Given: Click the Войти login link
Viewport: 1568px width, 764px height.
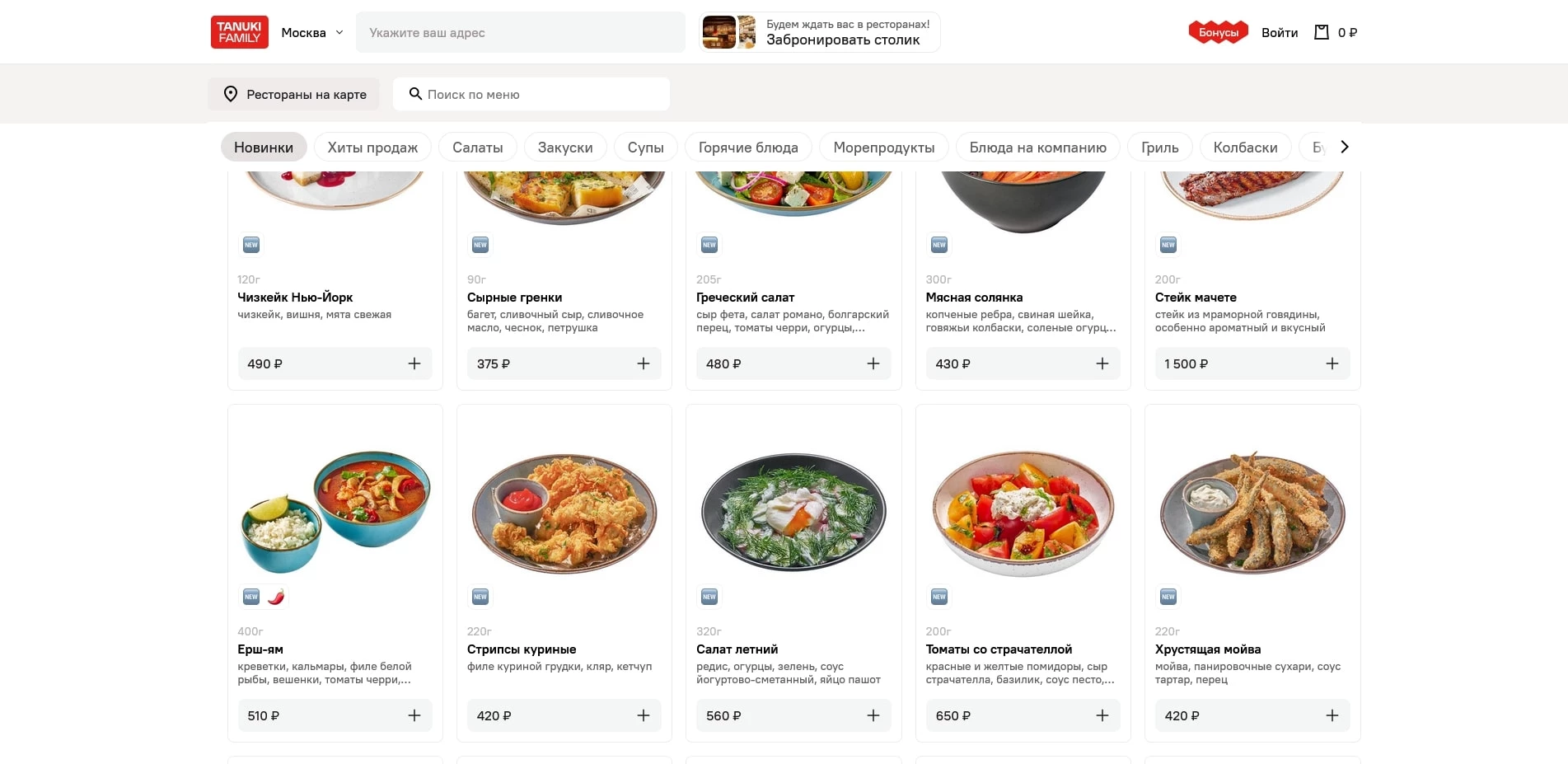Looking at the screenshot, I should (x=1279, y=32).
